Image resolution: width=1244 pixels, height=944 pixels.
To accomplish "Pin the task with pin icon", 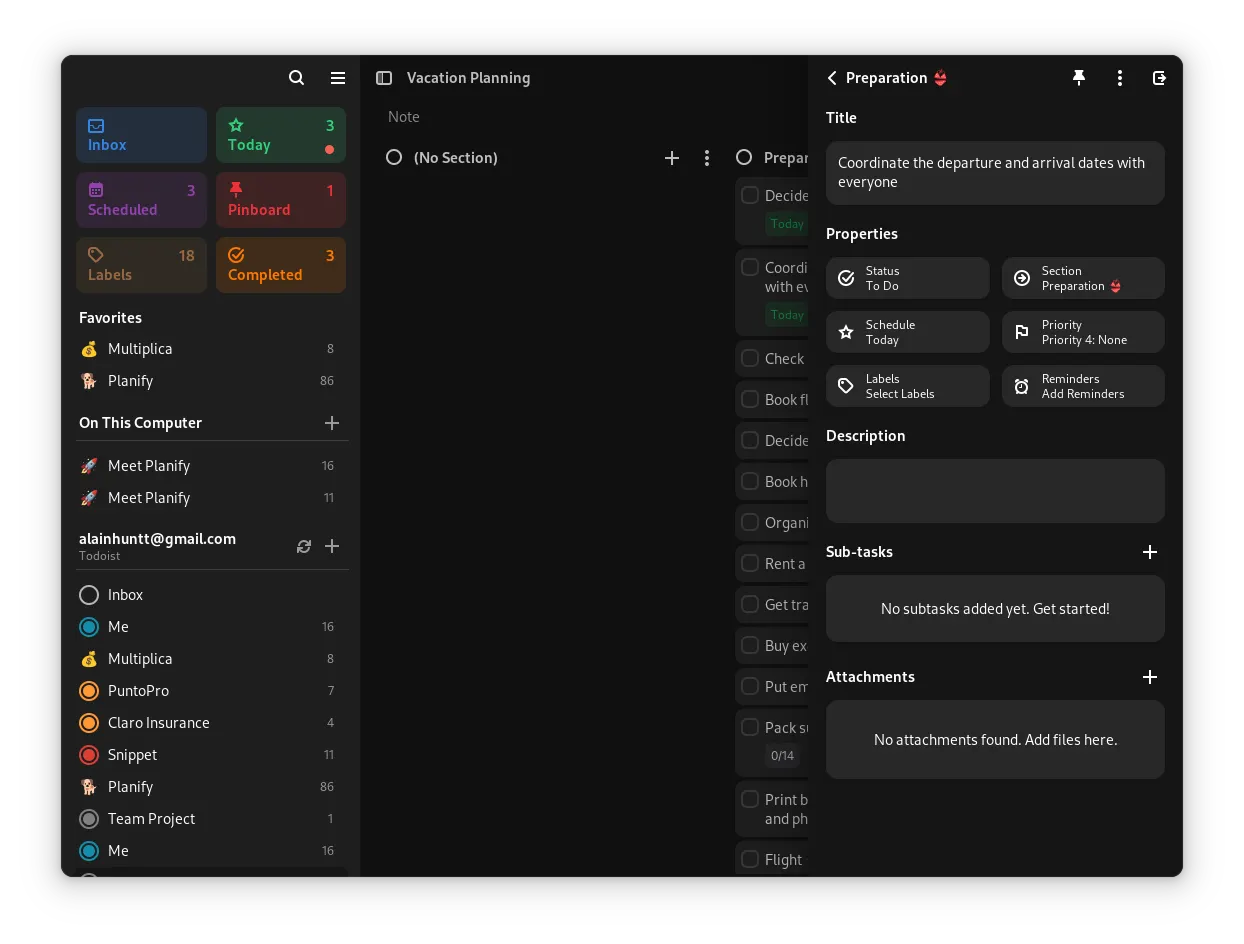I will click(1079, 78).
